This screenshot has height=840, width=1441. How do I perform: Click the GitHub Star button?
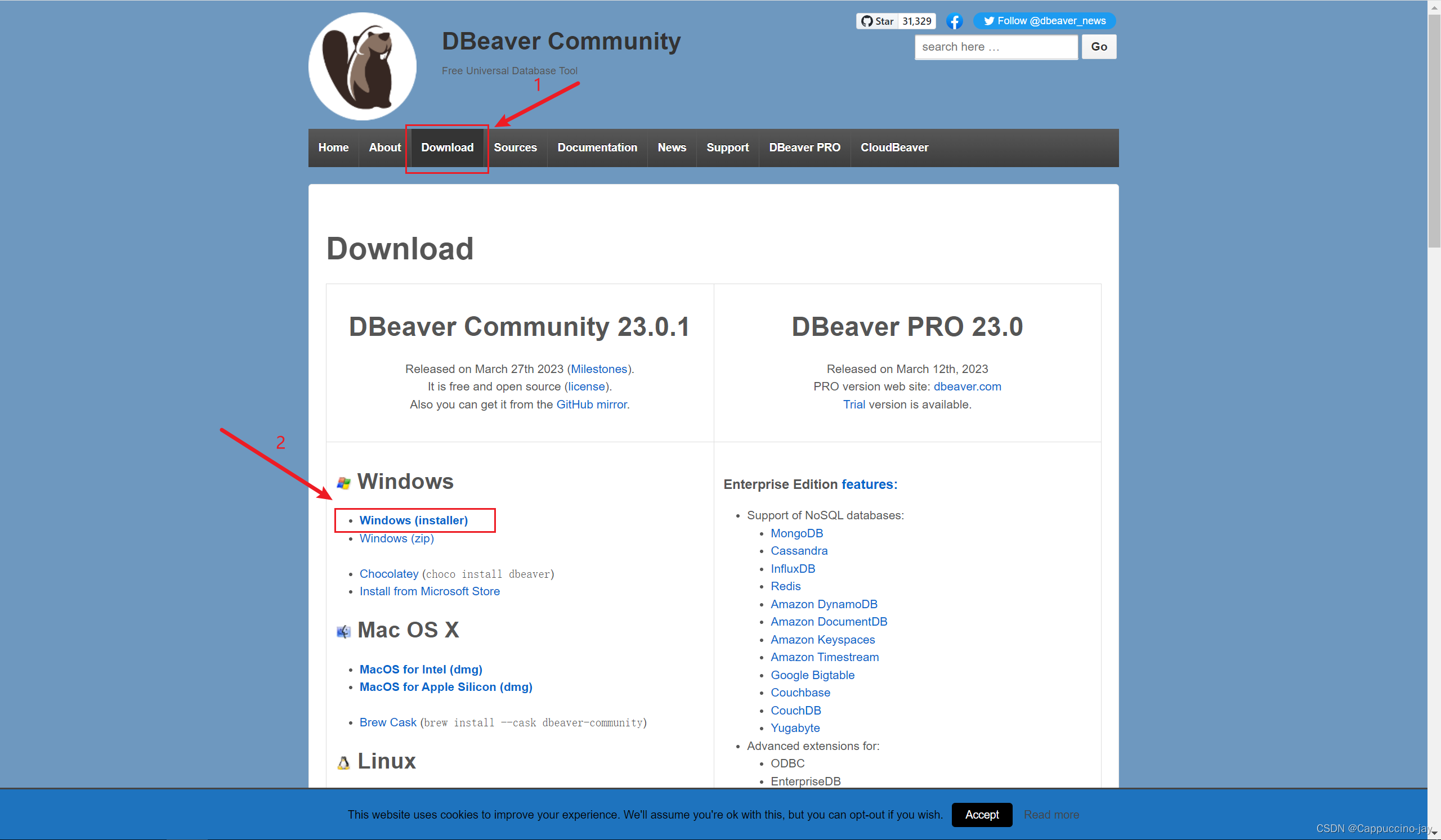[876, 21]
